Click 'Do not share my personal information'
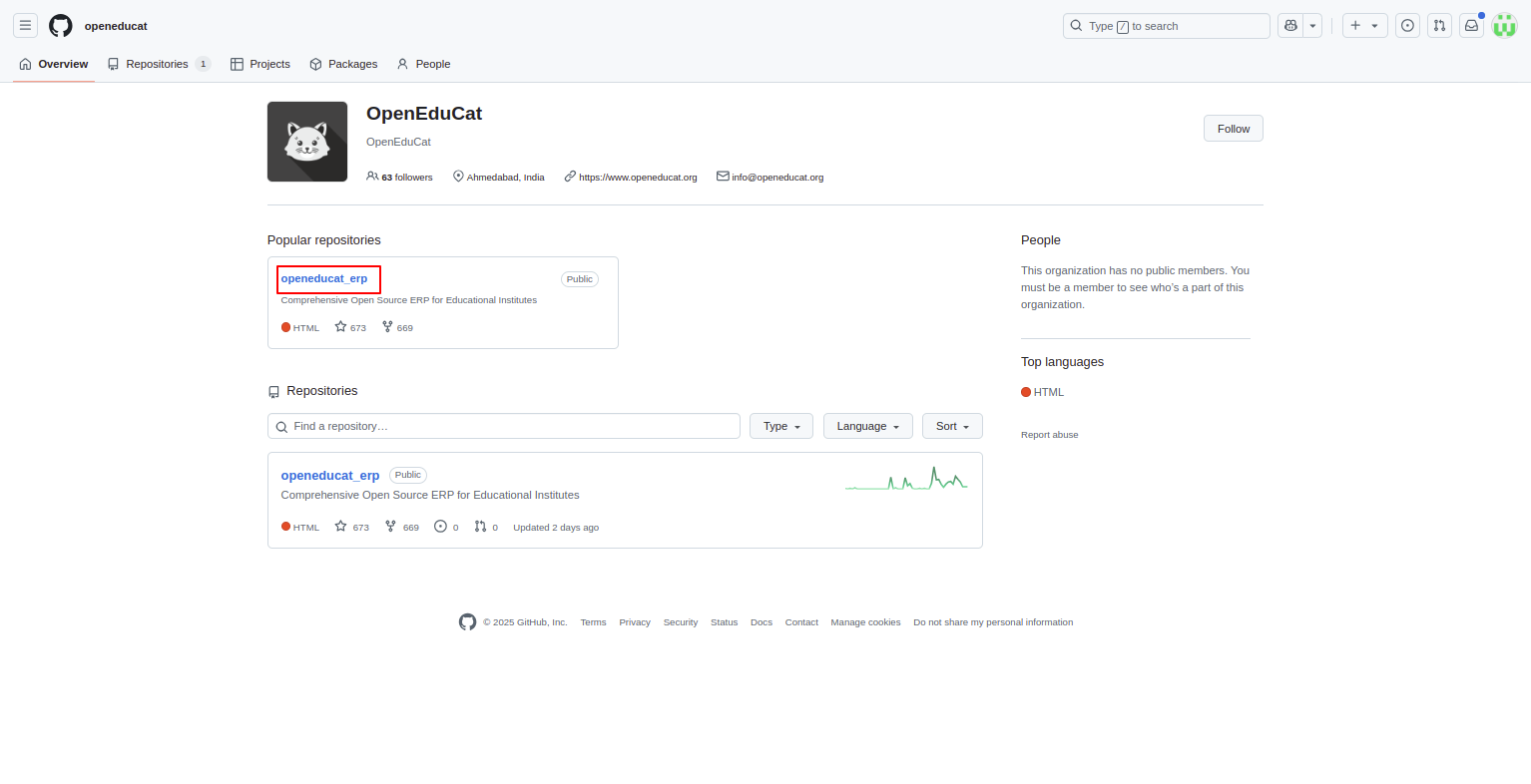 click(993, 622)
